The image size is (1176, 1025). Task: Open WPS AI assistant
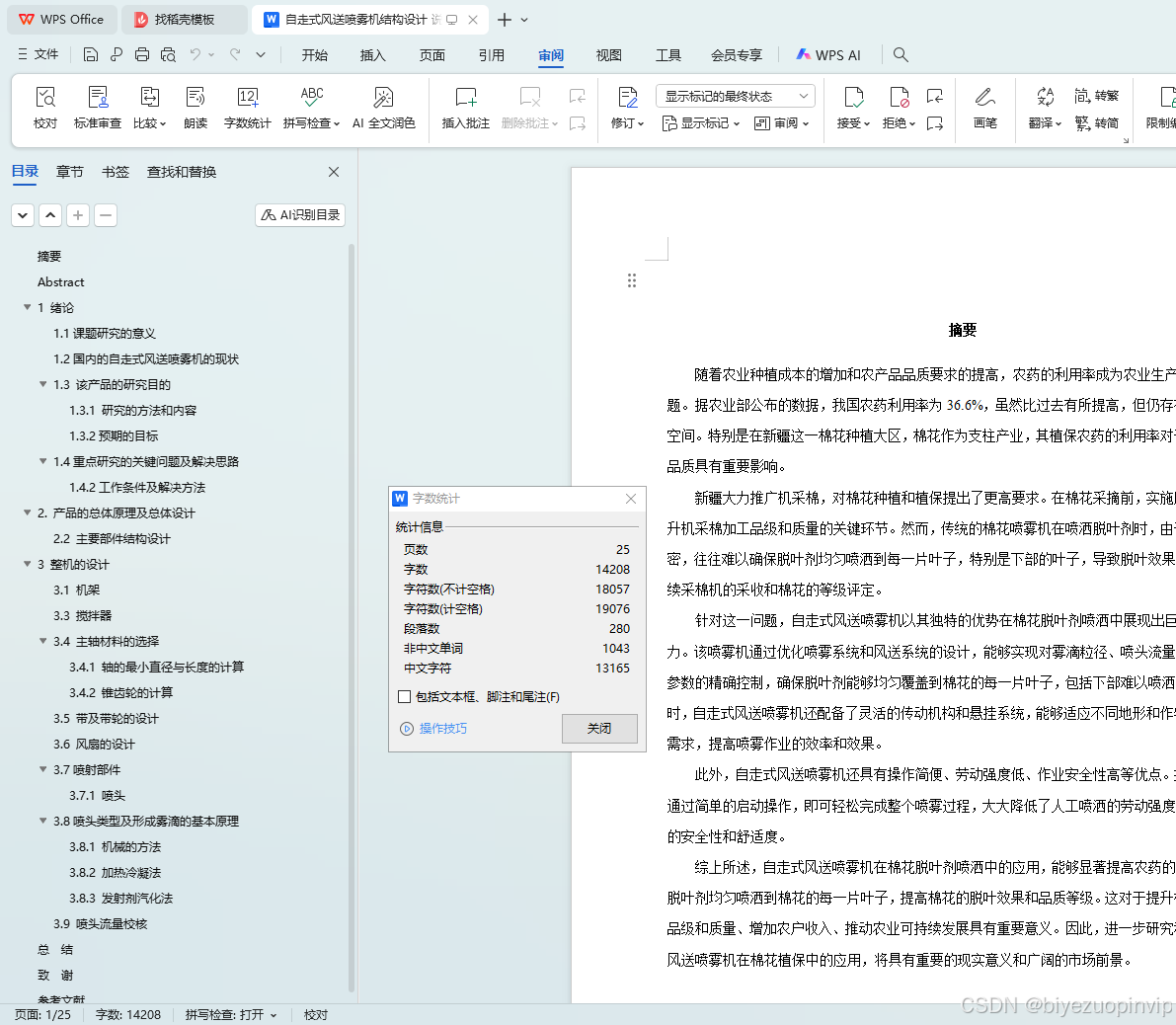[828, 54]
